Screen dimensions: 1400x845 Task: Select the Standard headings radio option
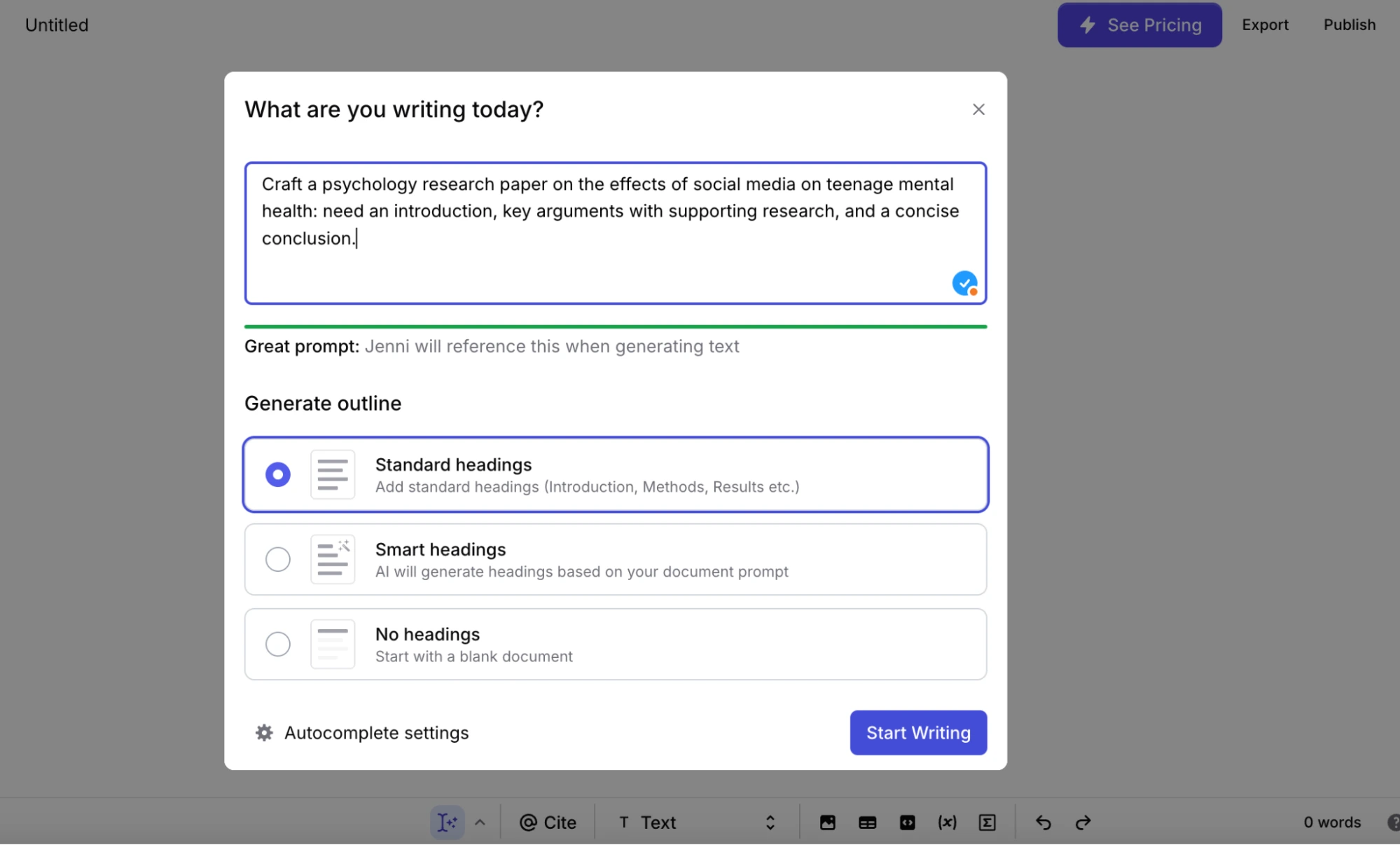coord(278,474)
